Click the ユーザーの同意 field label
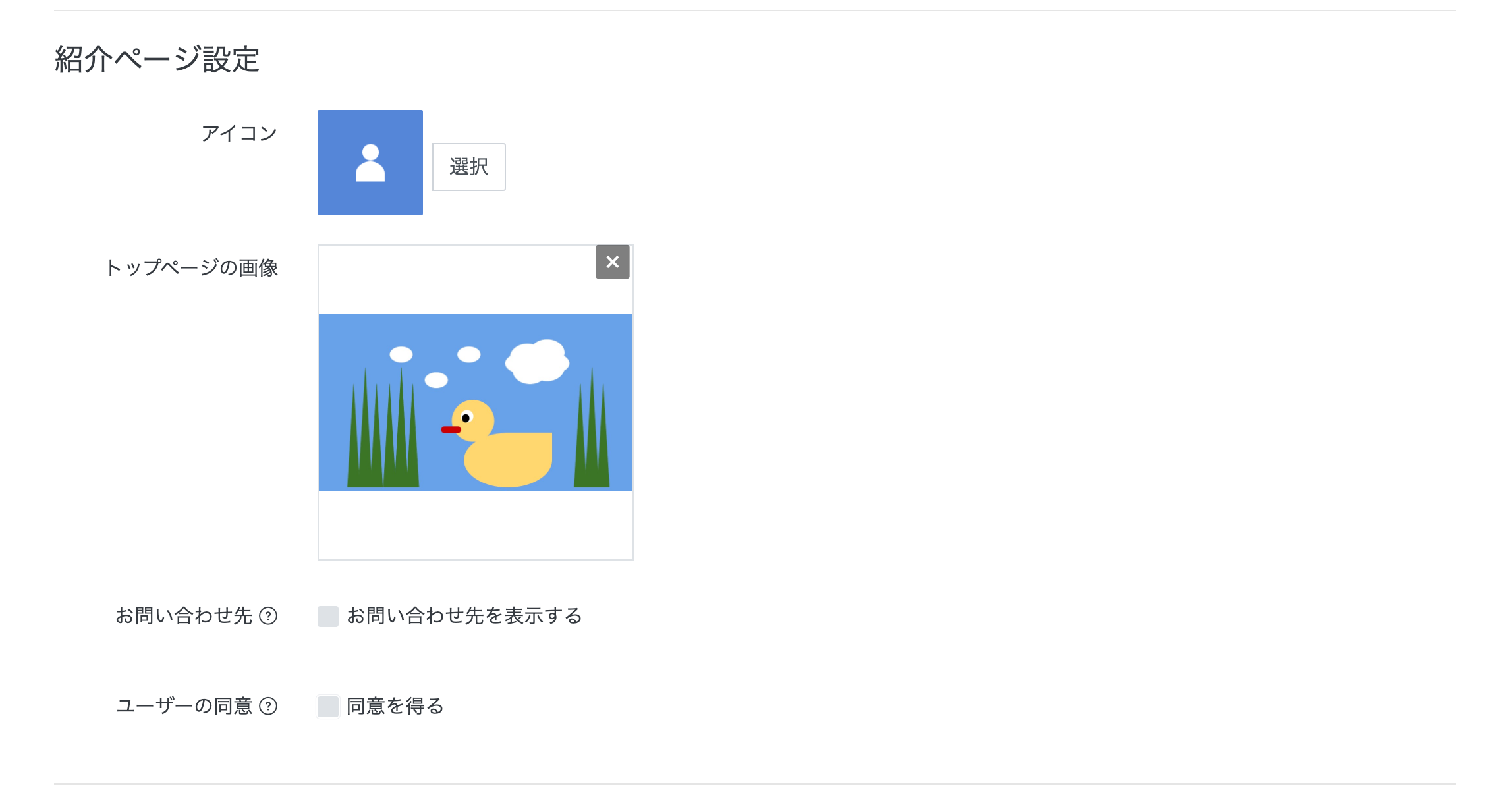Image resolution: width=1512 pixels, height=799 pixels. pos(184,706)
